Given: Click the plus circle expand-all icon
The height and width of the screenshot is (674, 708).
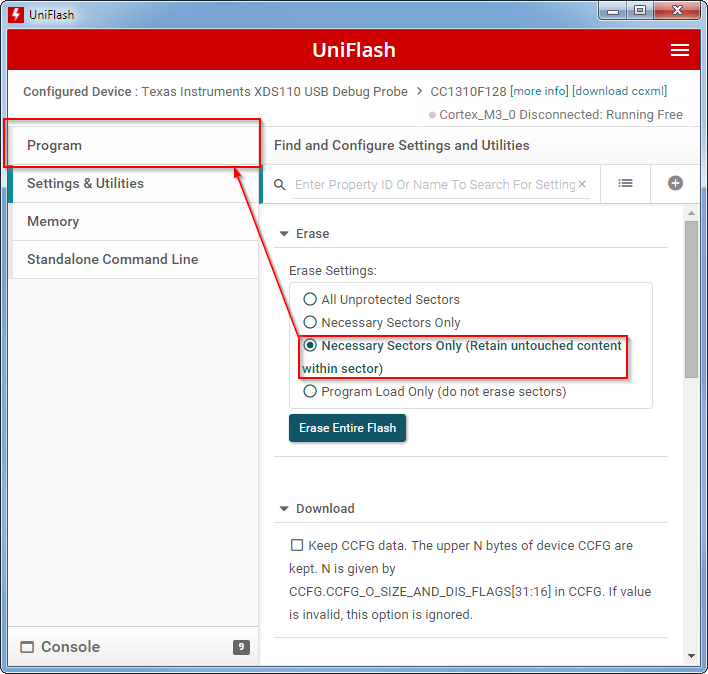Looking at the screenshot, I should click(x=675, y=183).
